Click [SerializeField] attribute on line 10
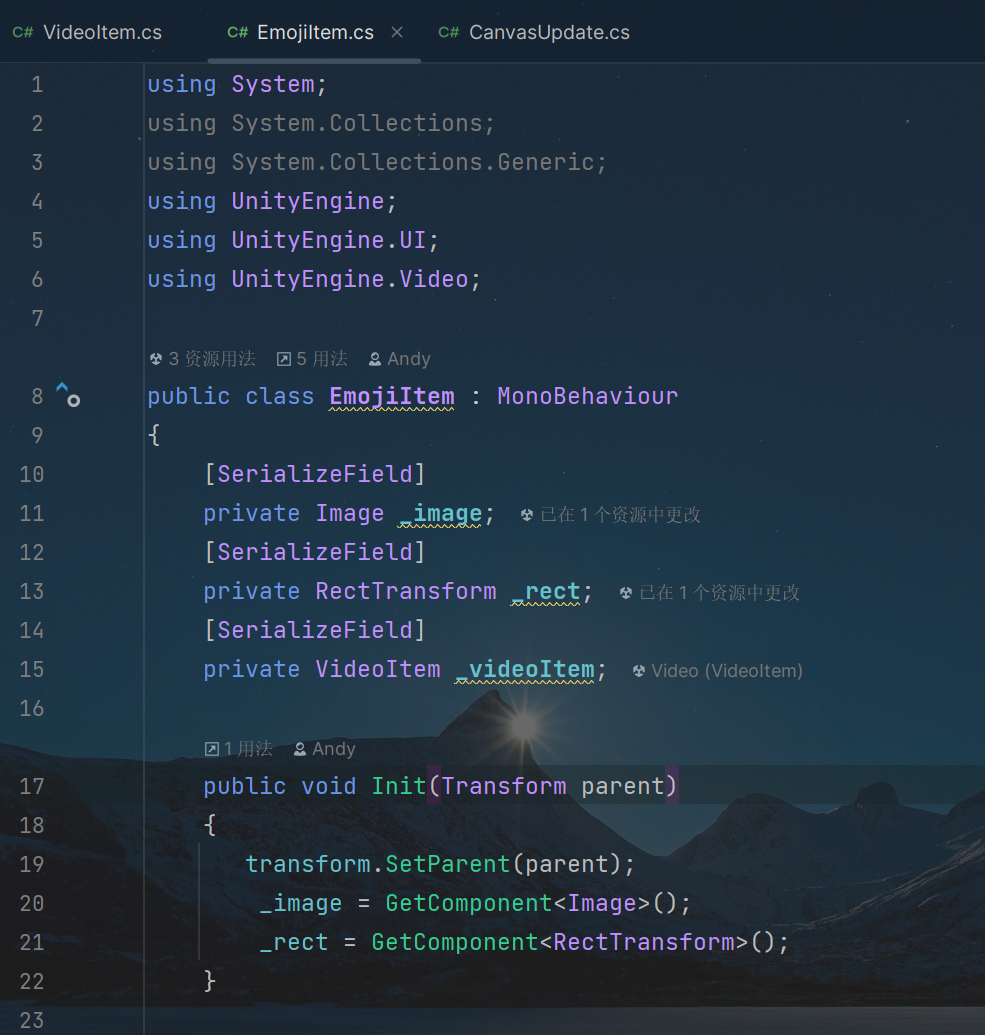 (x=315, y=474)
